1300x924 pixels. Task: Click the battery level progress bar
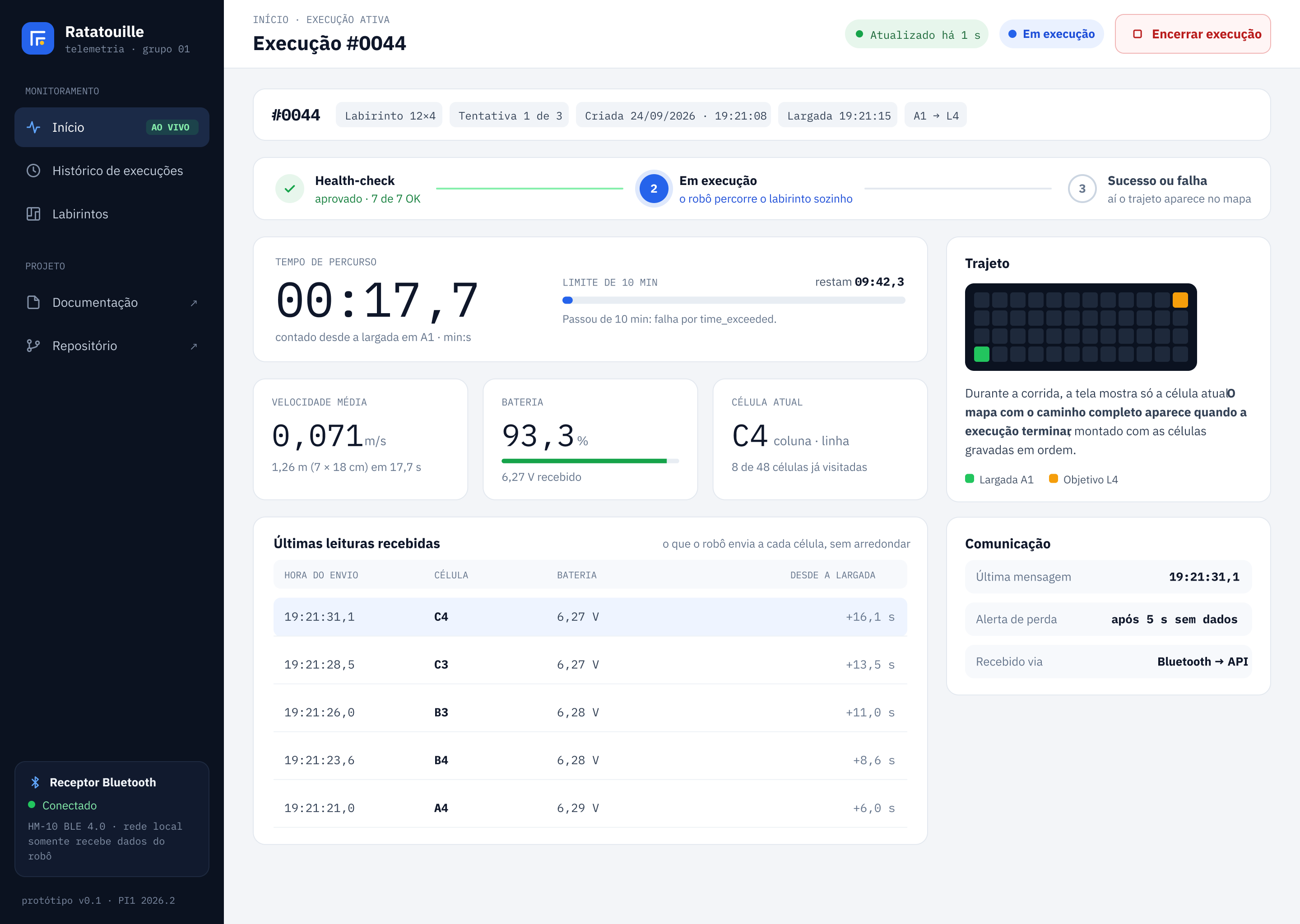coord(590,461)
